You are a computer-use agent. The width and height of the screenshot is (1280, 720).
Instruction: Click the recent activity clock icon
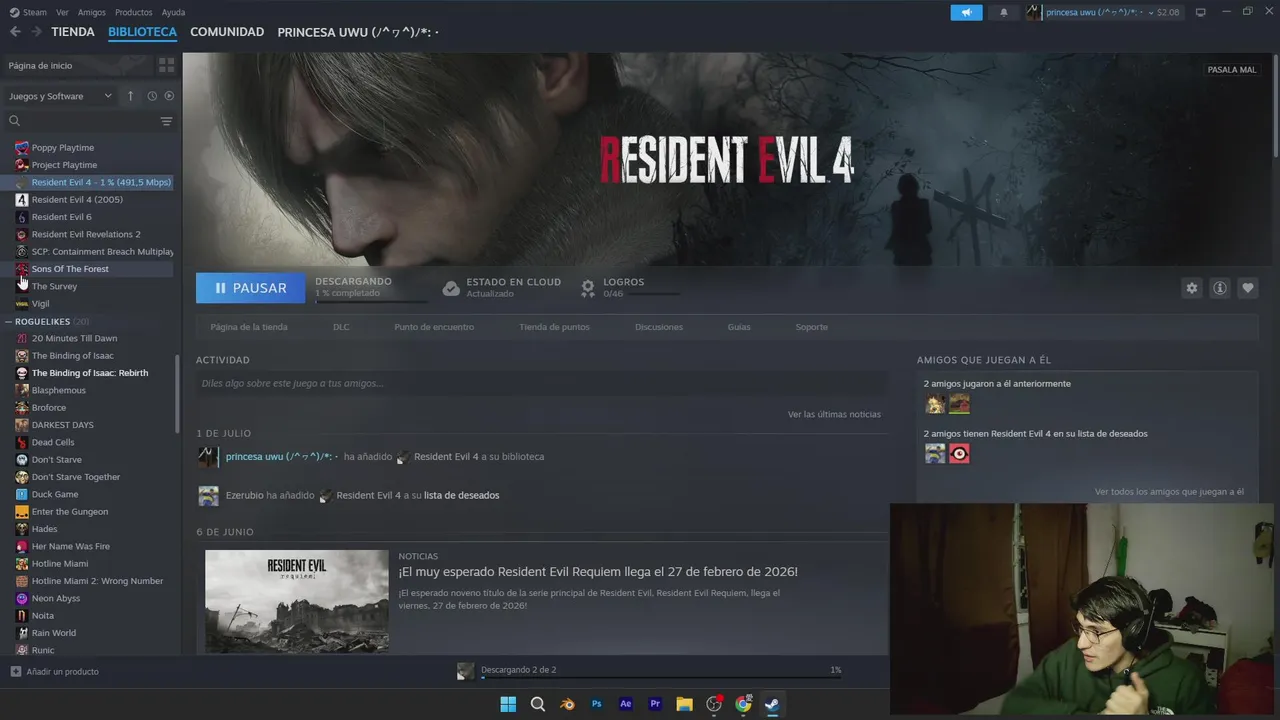pos(152,96)
